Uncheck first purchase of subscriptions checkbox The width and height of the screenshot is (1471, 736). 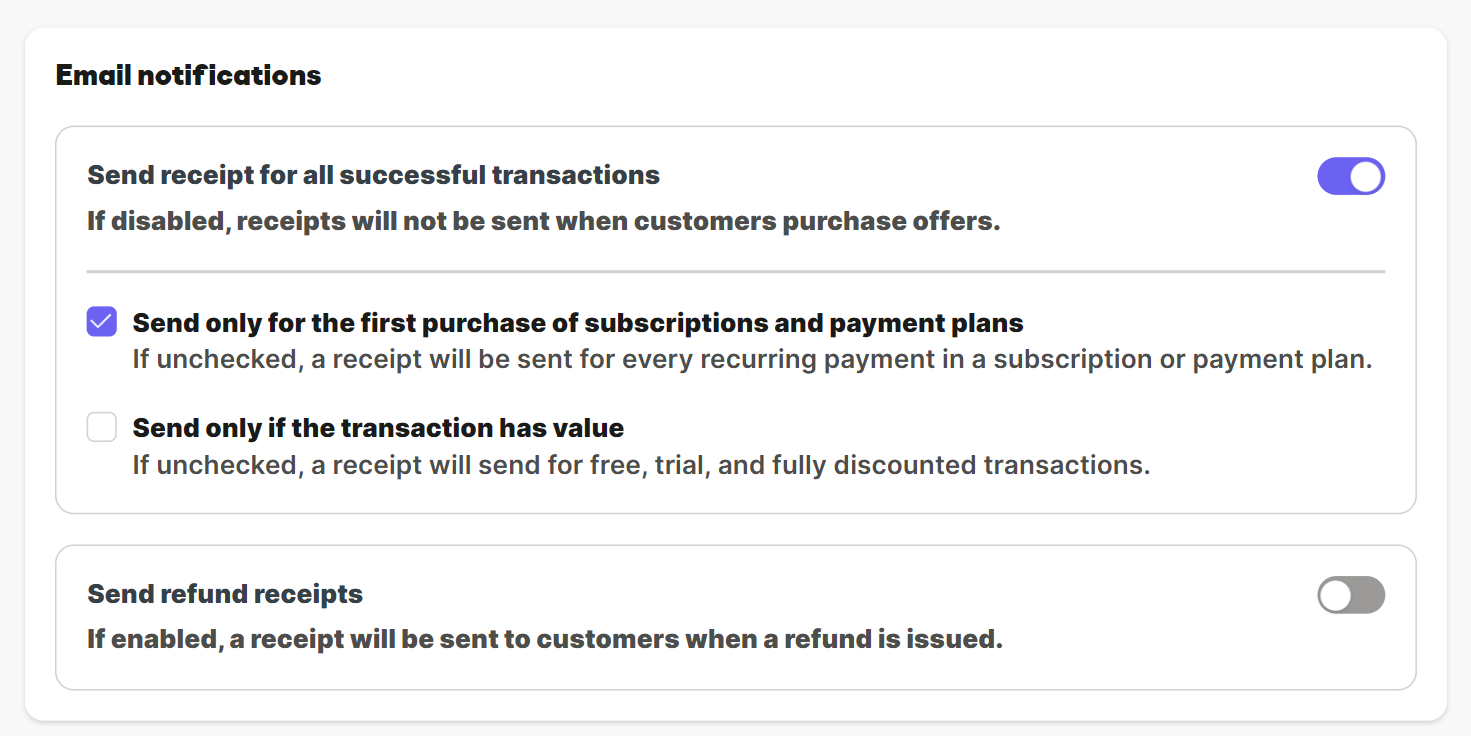pos(102,322)
